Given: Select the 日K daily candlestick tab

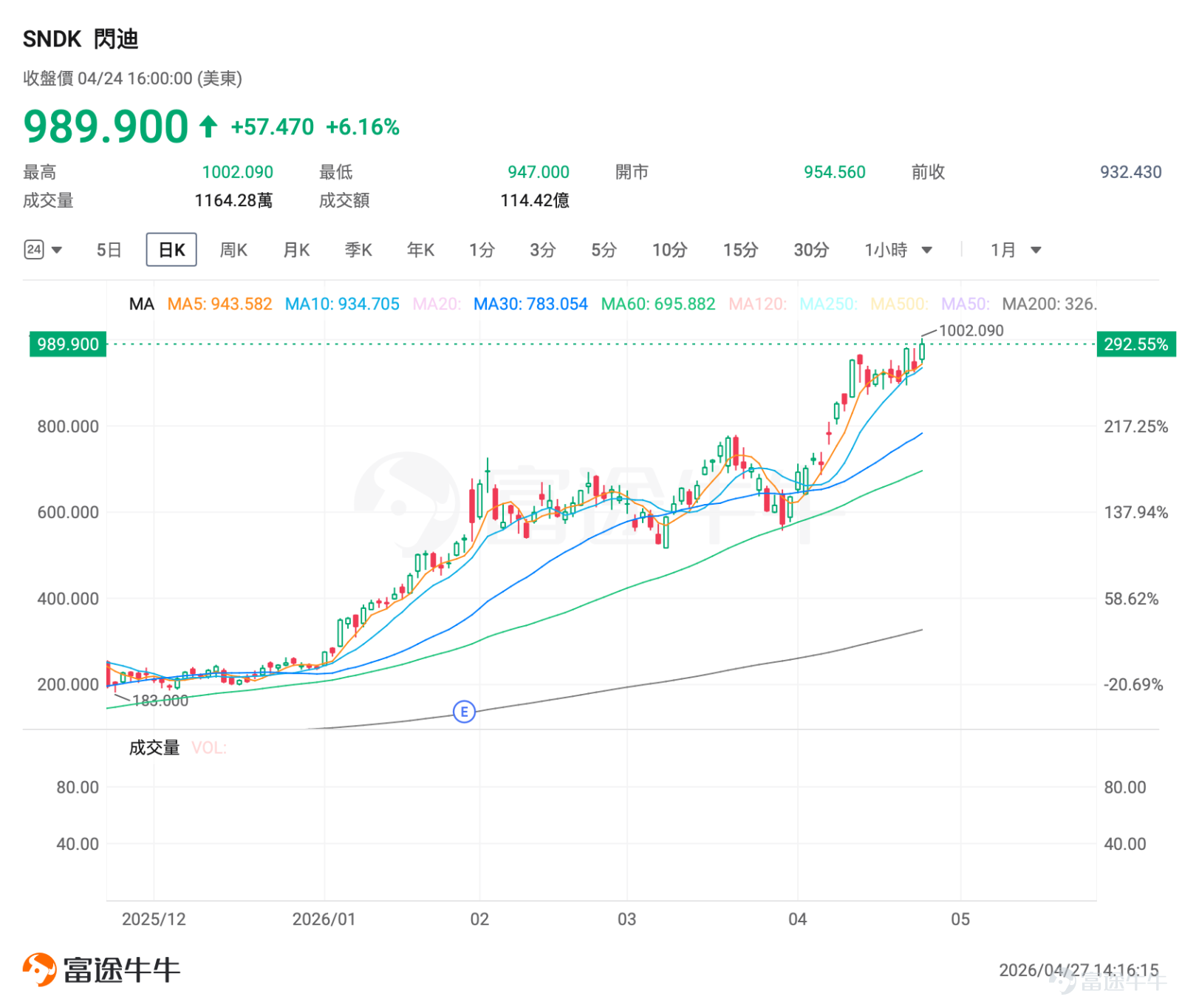Looking at the screenshot, I should [x=171, y=250].
